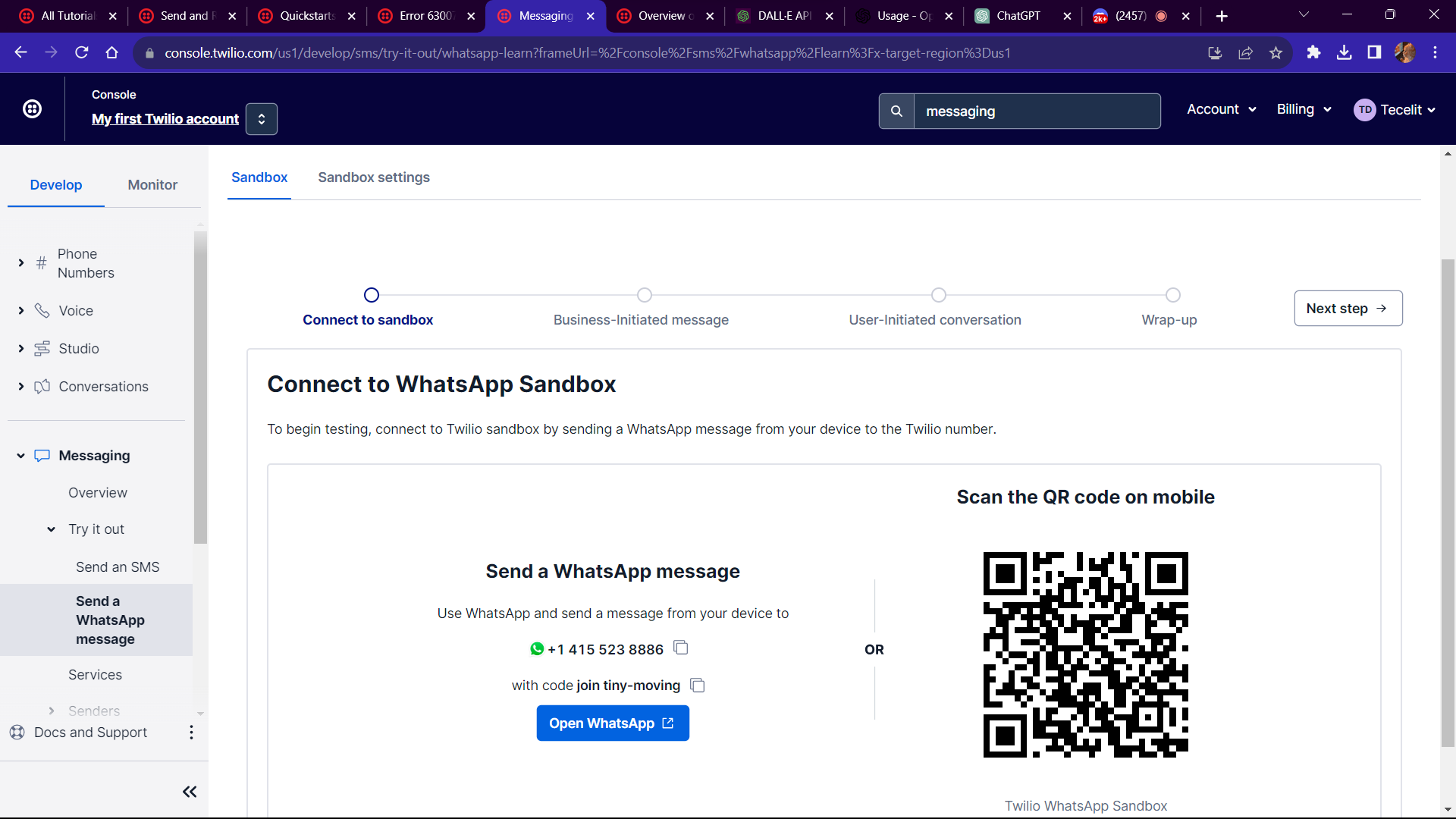Bookmark this page with star icon
1456x819 pixels.
tap(1276, 53)
